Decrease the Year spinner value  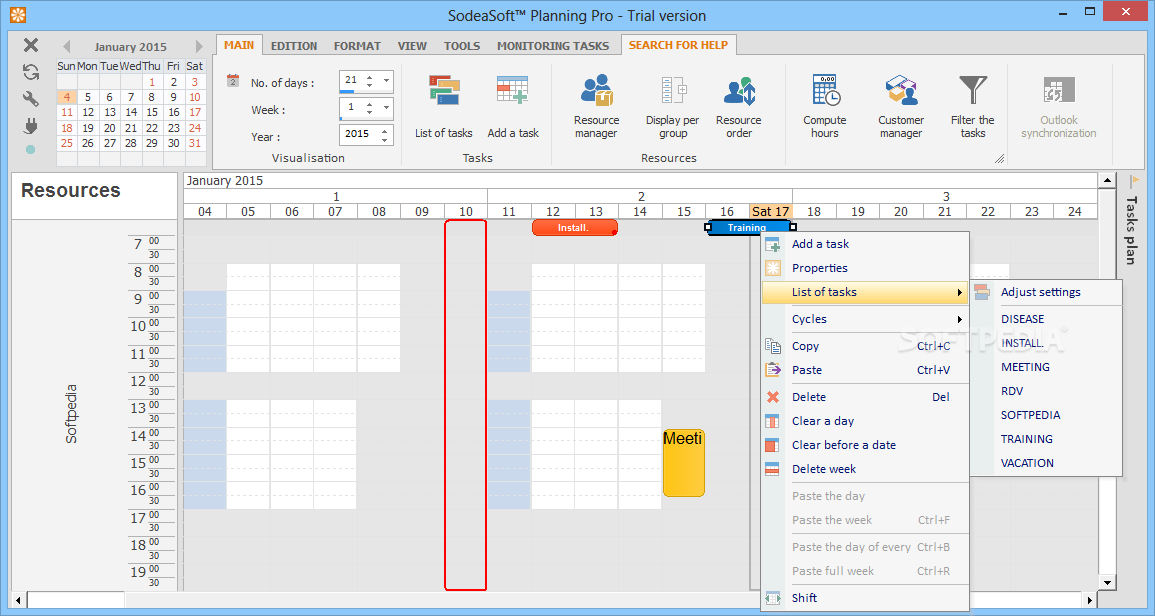coord(385,139)
